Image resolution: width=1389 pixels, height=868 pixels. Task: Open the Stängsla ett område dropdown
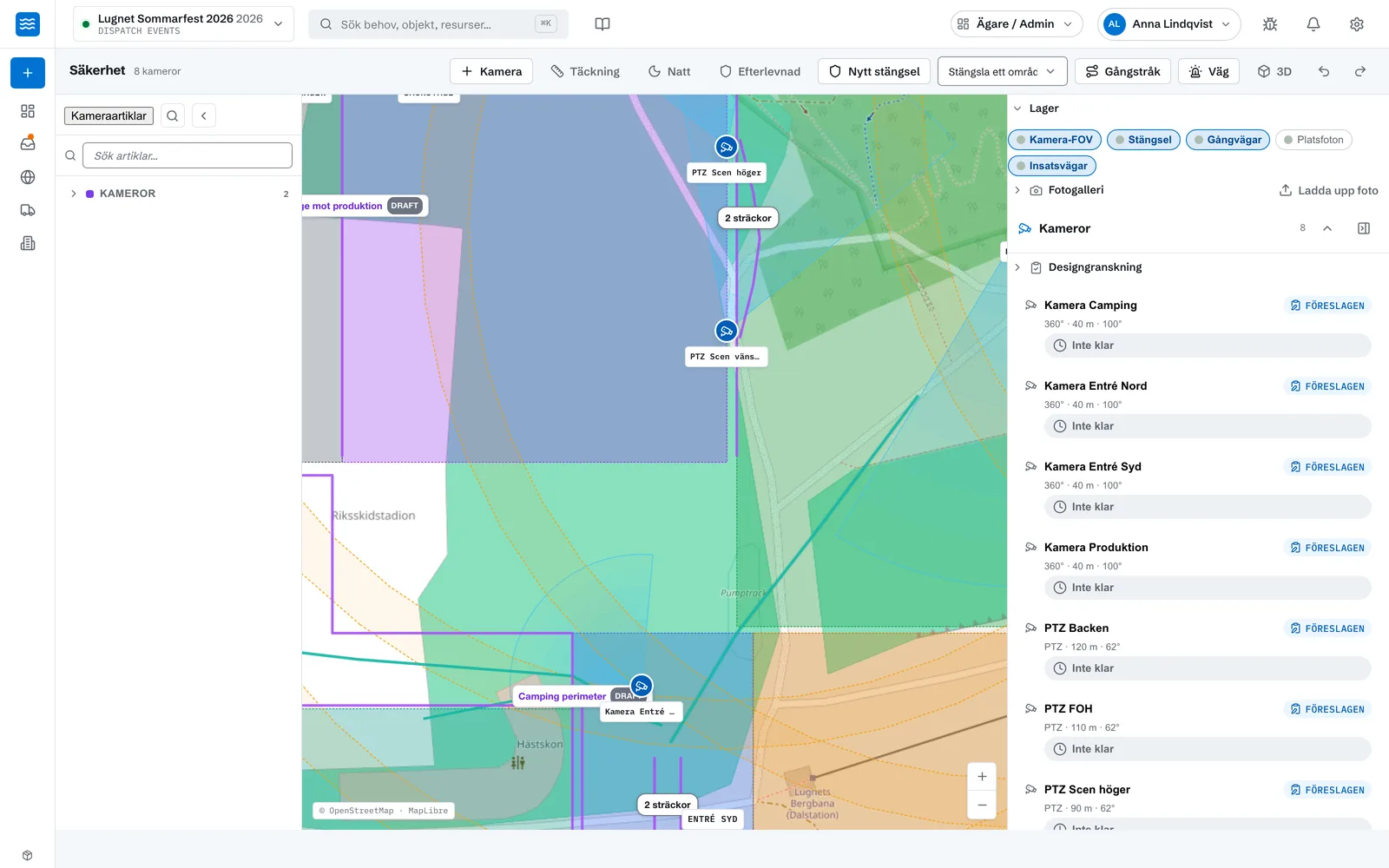(1002, 71)
